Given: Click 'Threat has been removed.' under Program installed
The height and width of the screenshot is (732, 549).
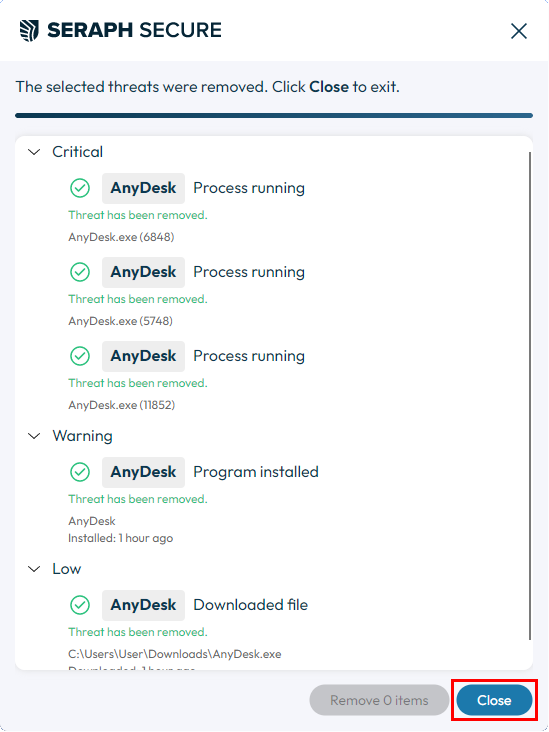Looking at the screenshot, I should [x=138, y=499].
